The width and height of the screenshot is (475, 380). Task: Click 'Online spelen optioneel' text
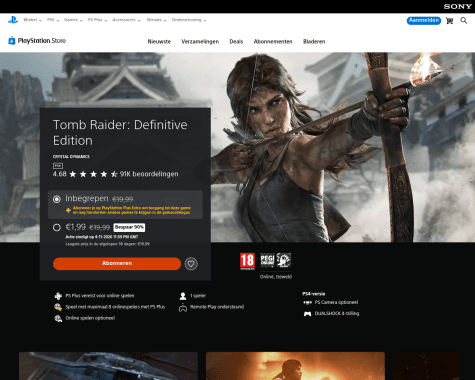[90, 318]
